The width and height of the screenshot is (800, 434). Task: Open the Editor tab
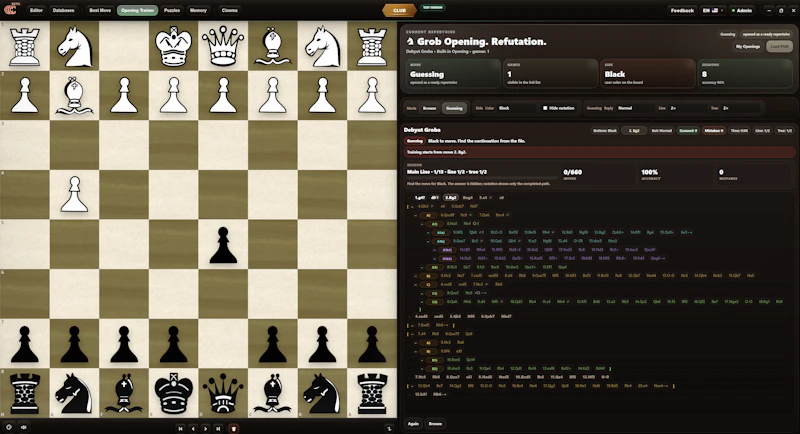(36, 10)
